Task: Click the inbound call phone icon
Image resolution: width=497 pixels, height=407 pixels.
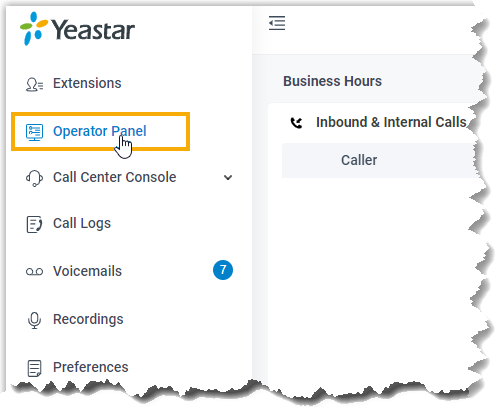Action: click(x=296, y=123)
